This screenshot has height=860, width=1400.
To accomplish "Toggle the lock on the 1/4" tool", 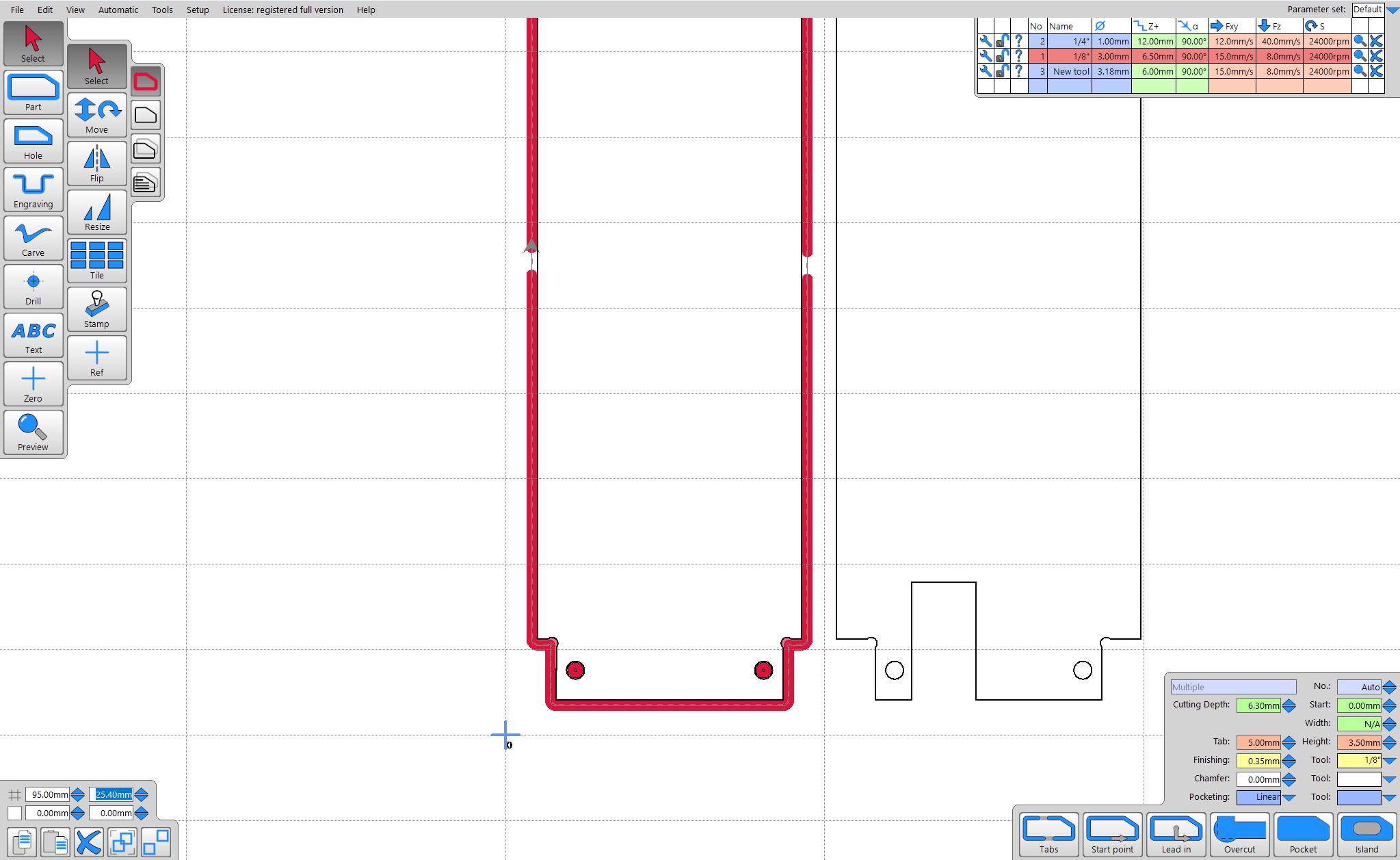I will [x=1002, y=41].
